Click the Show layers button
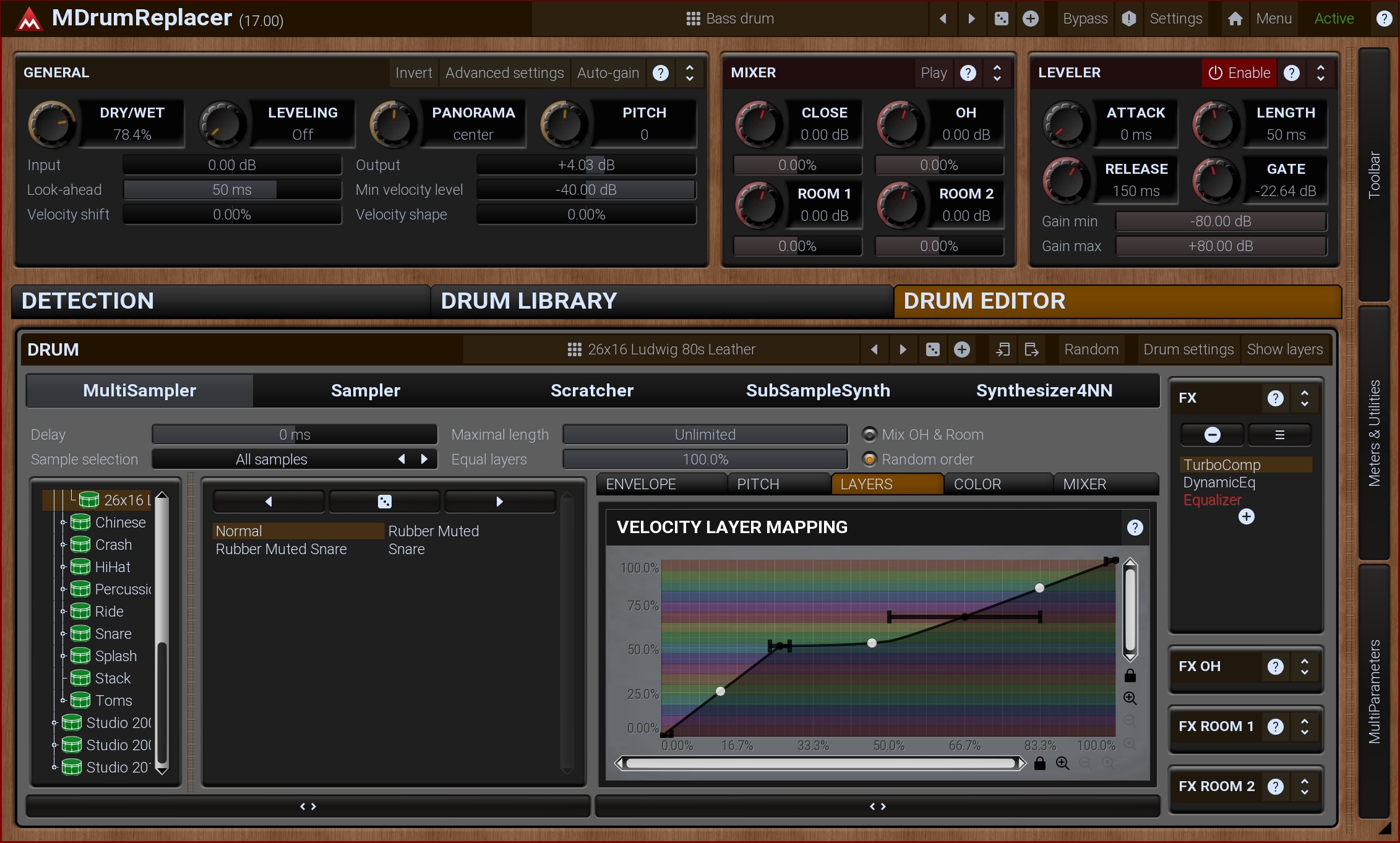1400x843 pixels. coord(1284,349)
